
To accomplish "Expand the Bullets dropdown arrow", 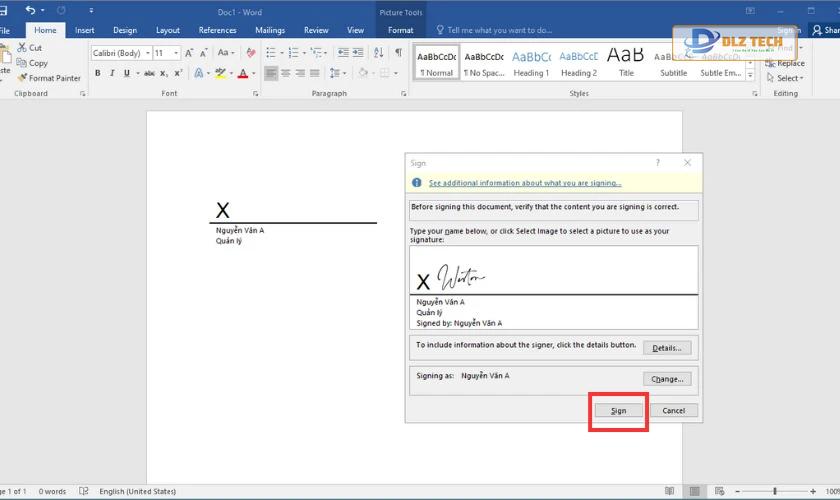I will click(282, 53).
